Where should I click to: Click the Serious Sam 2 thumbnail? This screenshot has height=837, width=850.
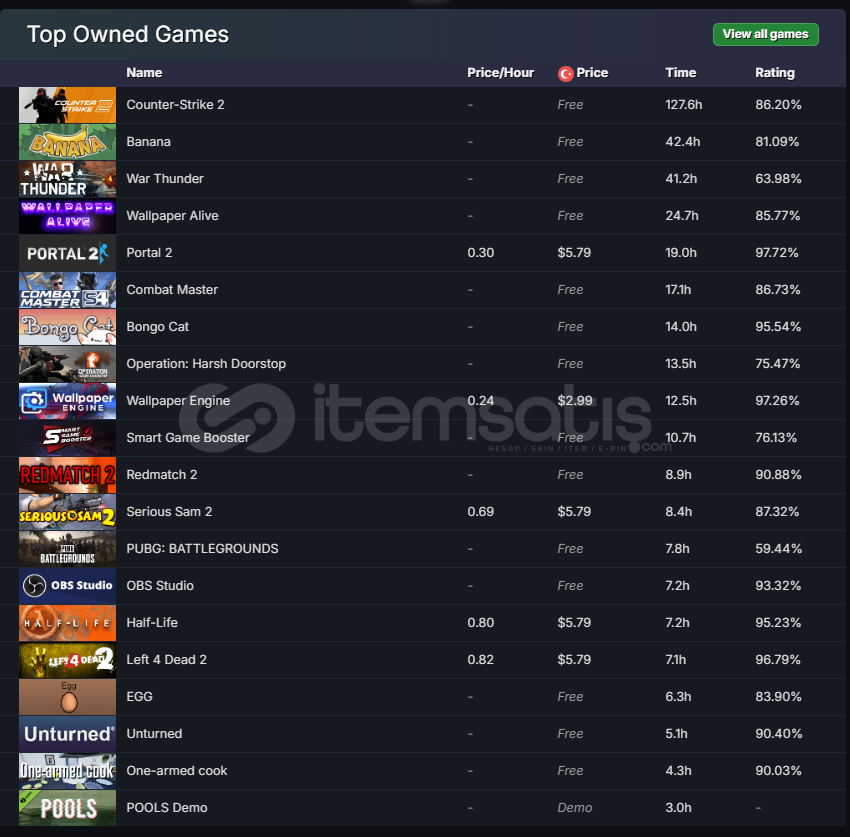point(67,512)
